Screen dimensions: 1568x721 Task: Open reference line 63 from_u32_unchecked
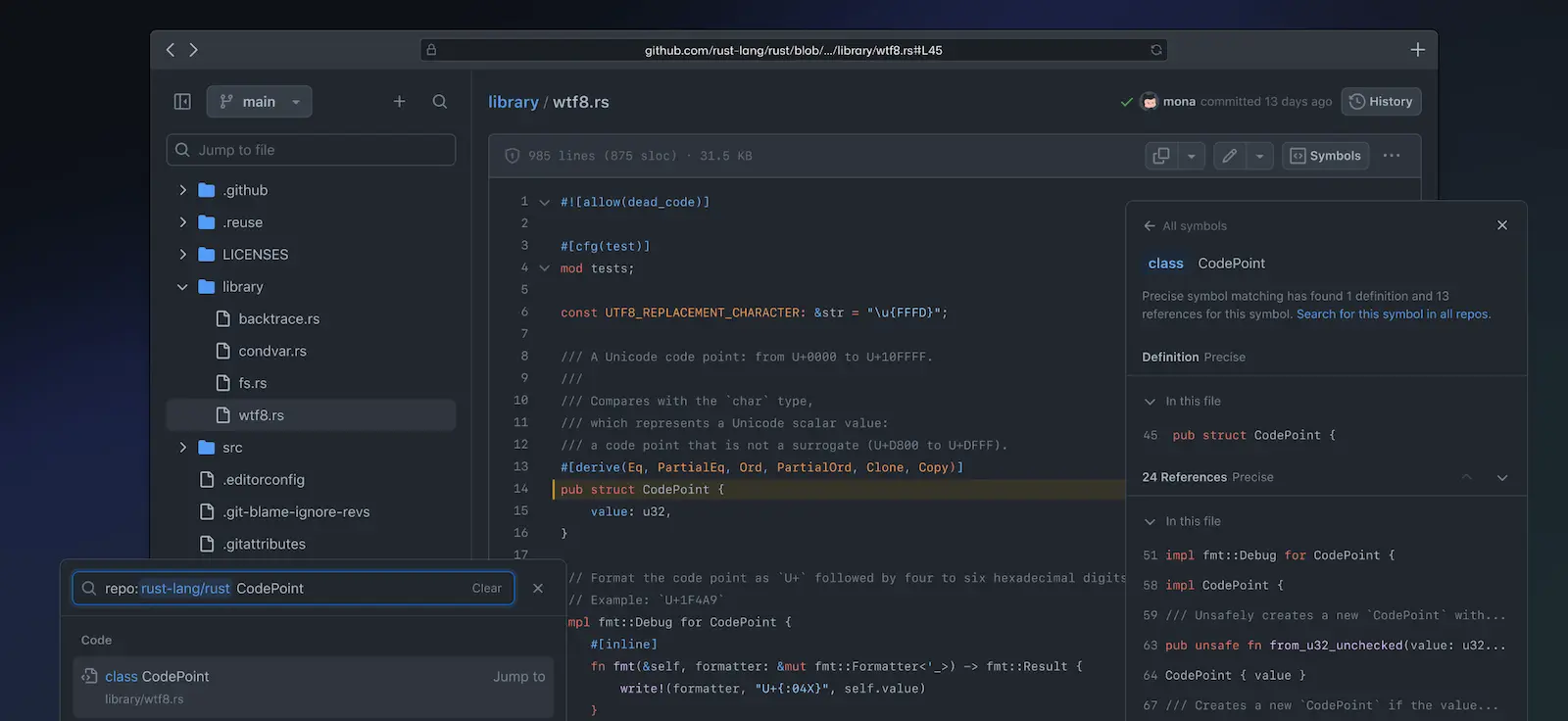[x=1326, y=646]
